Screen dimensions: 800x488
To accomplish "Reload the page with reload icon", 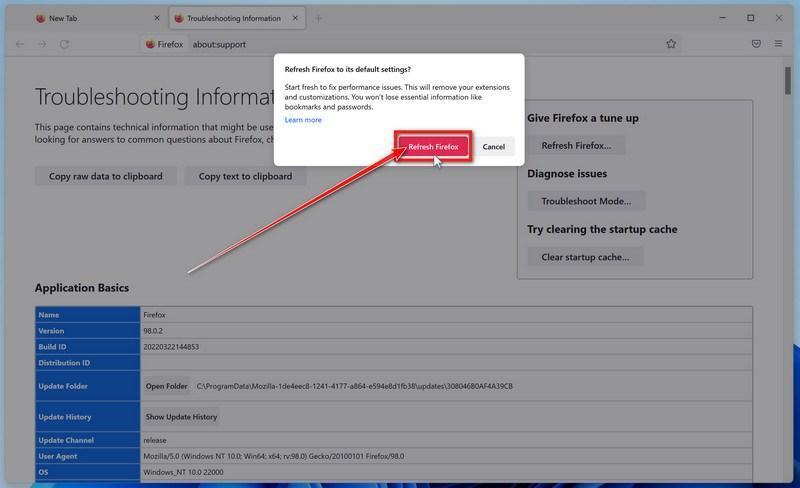I will (64, 44).
